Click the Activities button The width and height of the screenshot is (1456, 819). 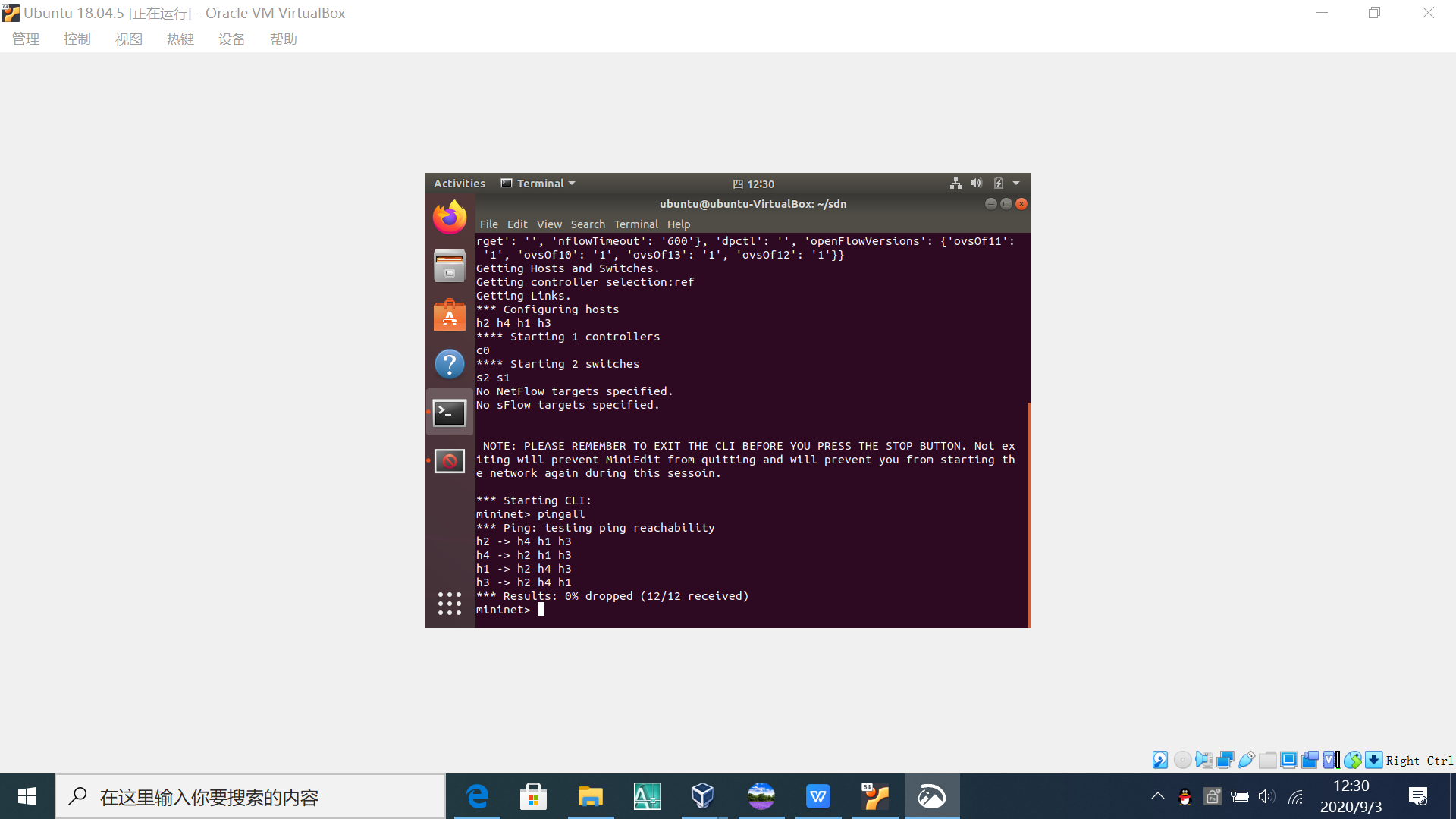459,184
